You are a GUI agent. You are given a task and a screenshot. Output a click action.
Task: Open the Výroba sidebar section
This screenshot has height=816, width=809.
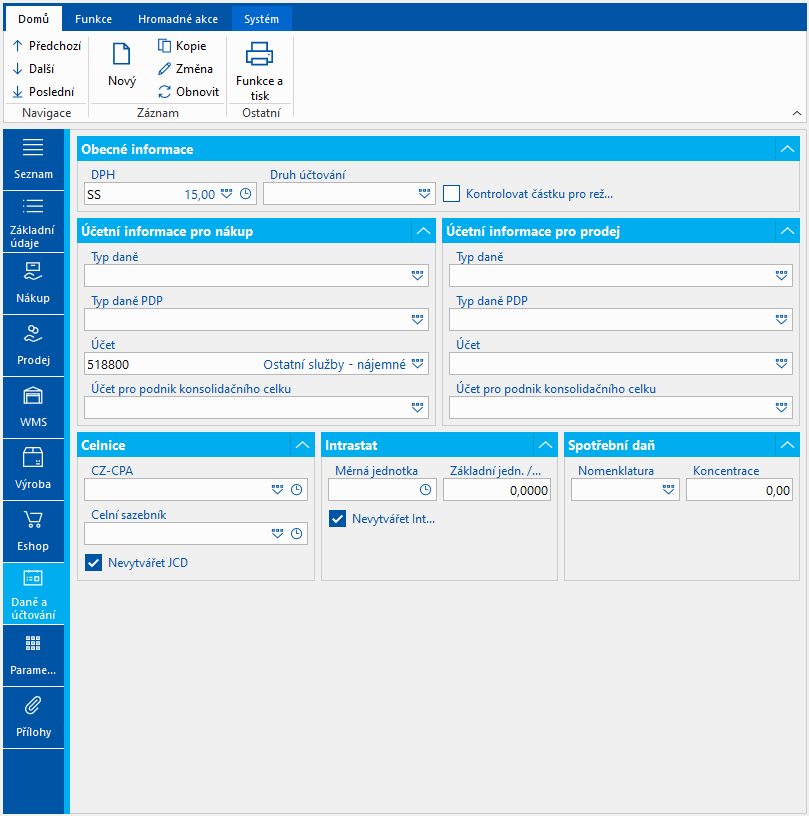click(33, 469)
